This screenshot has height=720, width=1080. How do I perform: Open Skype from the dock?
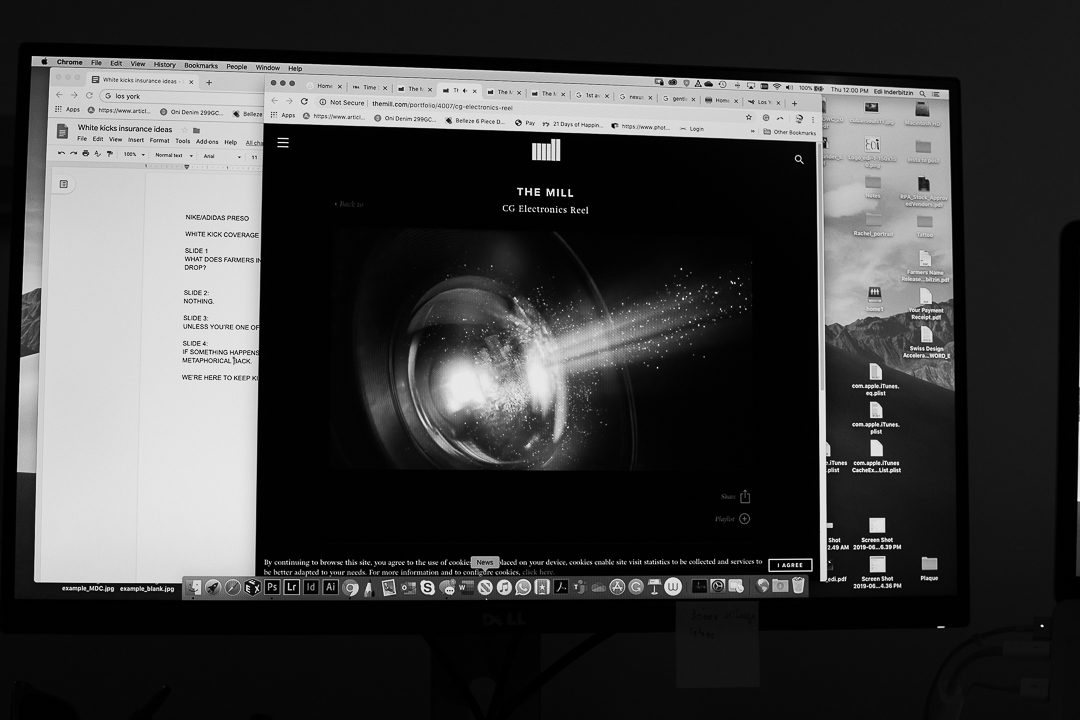(428, 588)
